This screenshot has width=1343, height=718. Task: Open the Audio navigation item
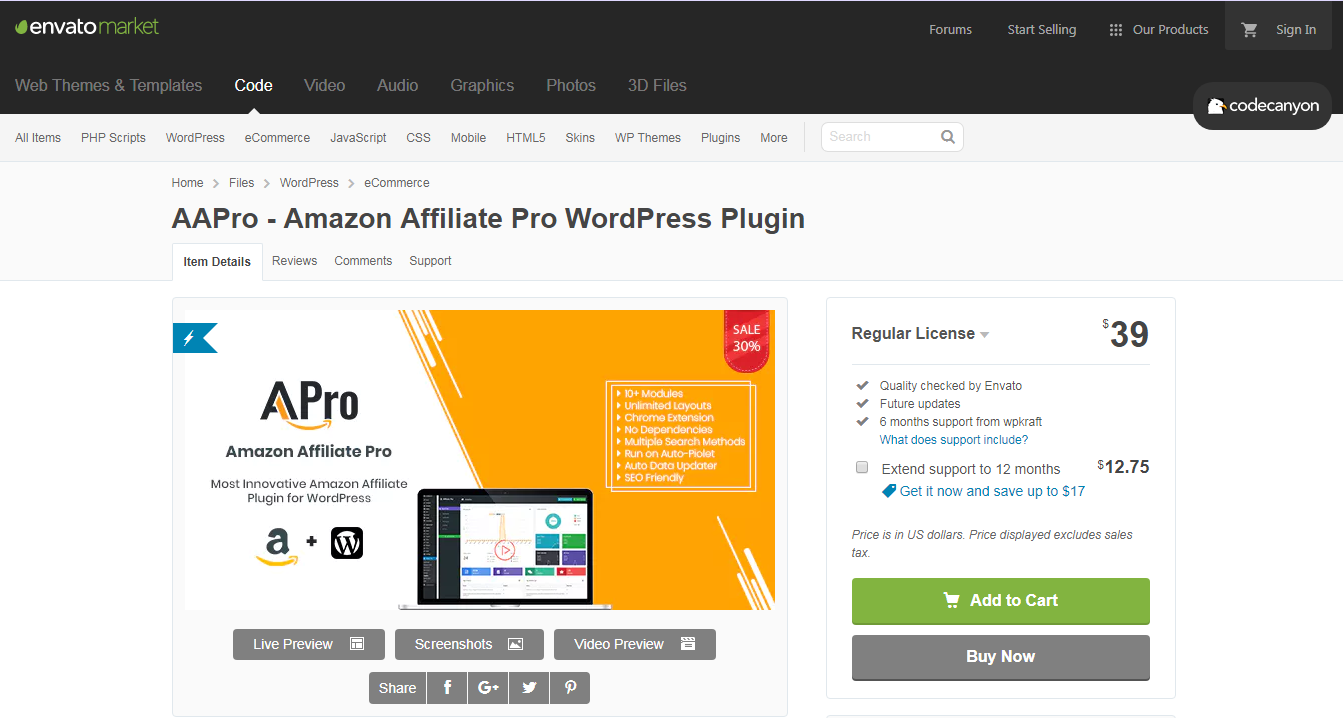click(x=397, y=86)
